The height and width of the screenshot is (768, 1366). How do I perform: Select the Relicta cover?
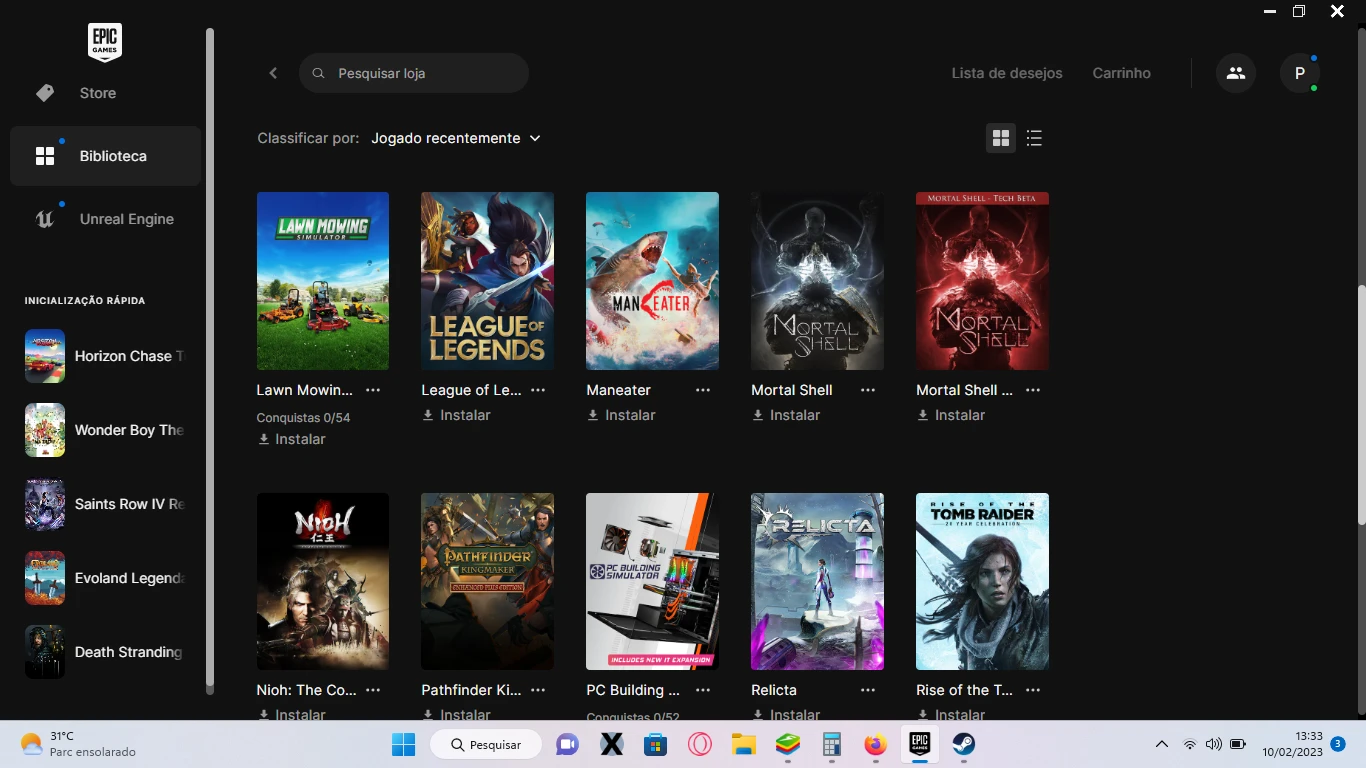[x=817, y=581]
